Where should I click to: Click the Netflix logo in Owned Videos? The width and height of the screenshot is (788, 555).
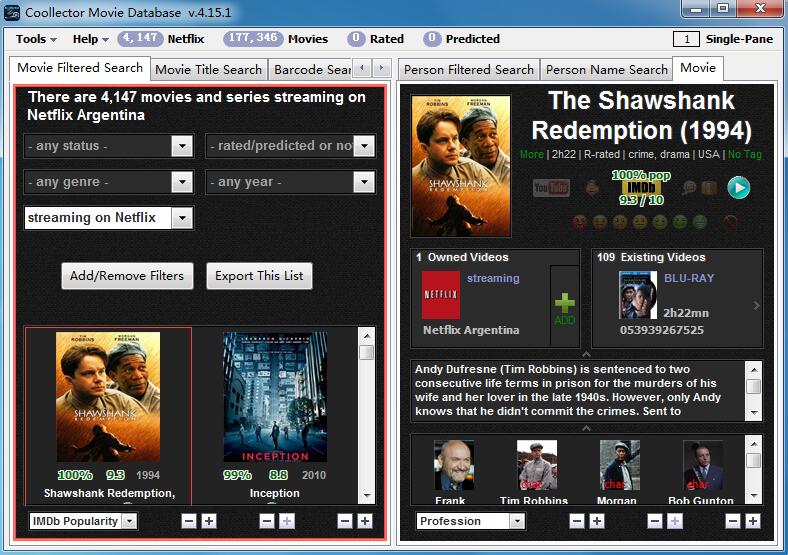[441, 295]
